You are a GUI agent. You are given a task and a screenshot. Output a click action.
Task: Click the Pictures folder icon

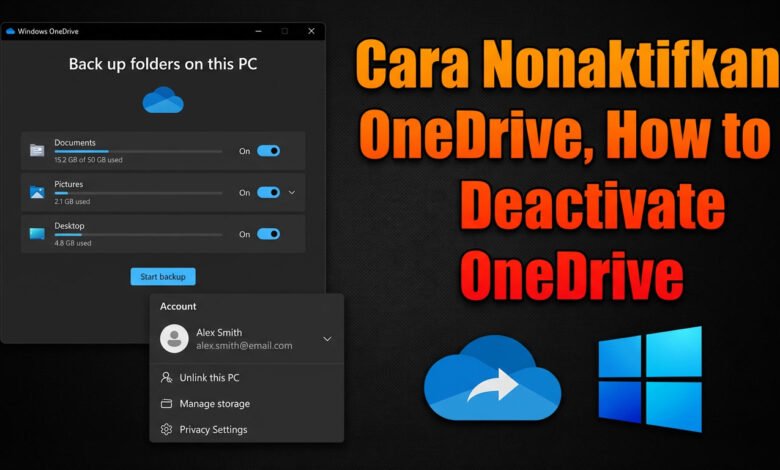tap(37, 192)
